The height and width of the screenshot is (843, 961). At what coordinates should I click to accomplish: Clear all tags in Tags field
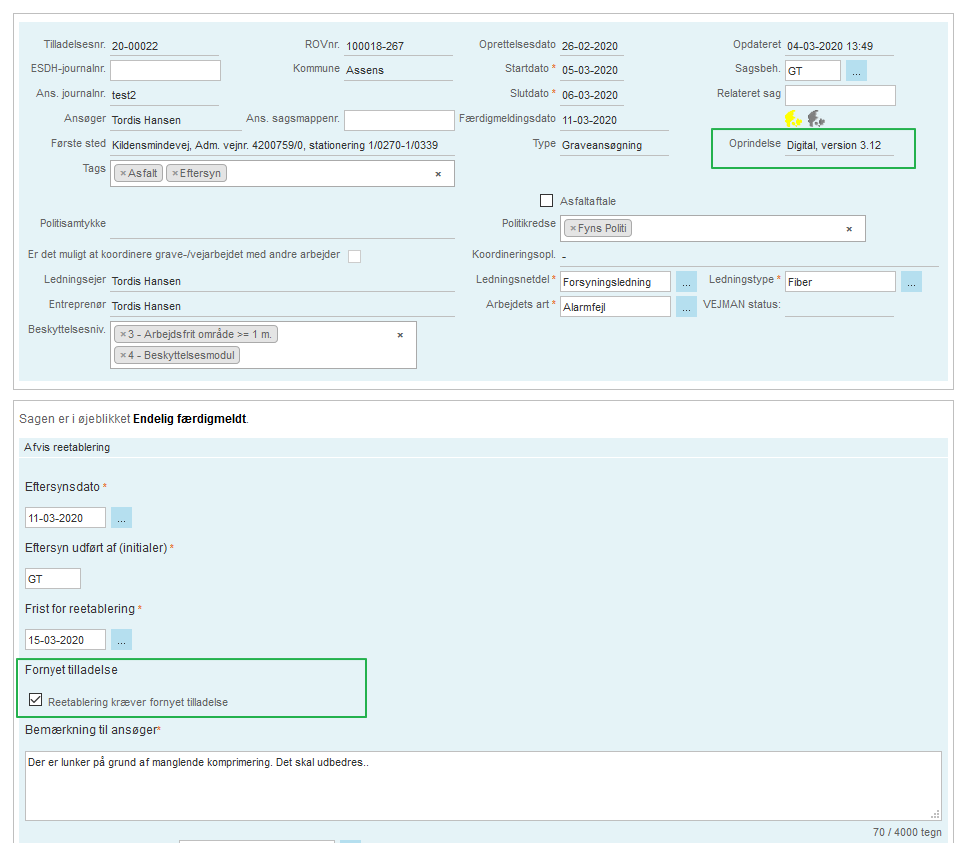tap(437, 174)
